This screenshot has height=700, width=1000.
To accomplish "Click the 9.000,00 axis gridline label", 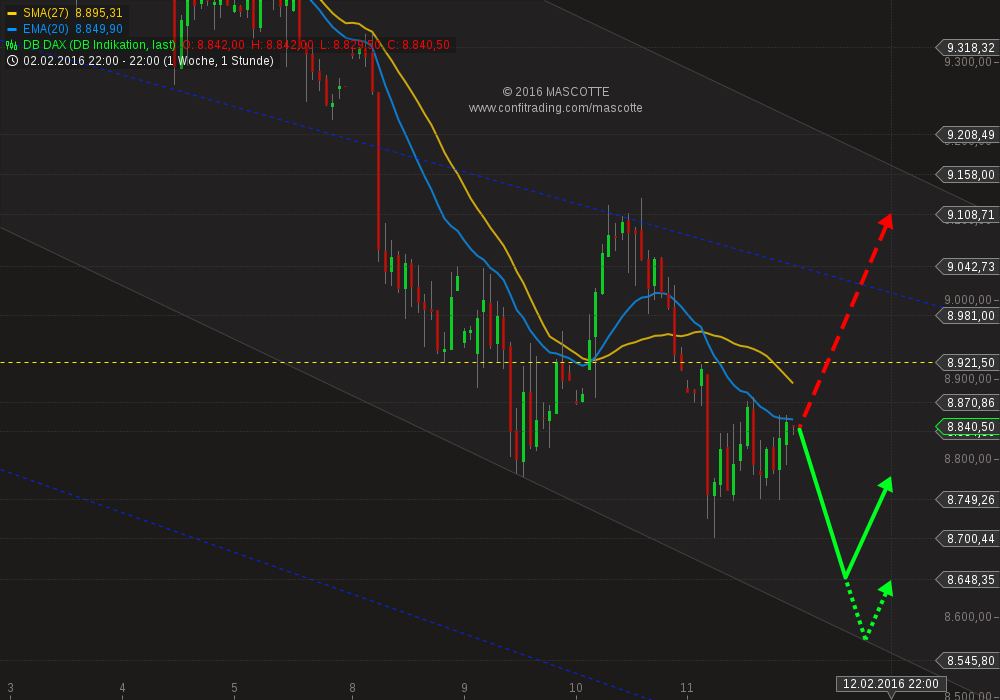I will click(x=967, y=300).
